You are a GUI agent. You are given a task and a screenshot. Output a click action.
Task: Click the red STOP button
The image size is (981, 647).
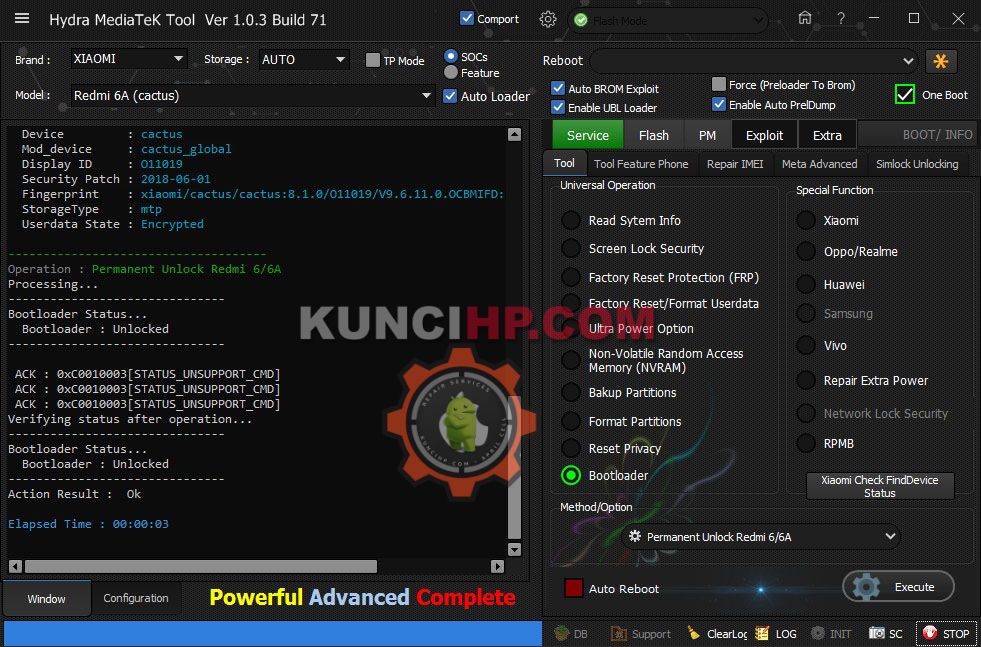click(x=945, y=634)
